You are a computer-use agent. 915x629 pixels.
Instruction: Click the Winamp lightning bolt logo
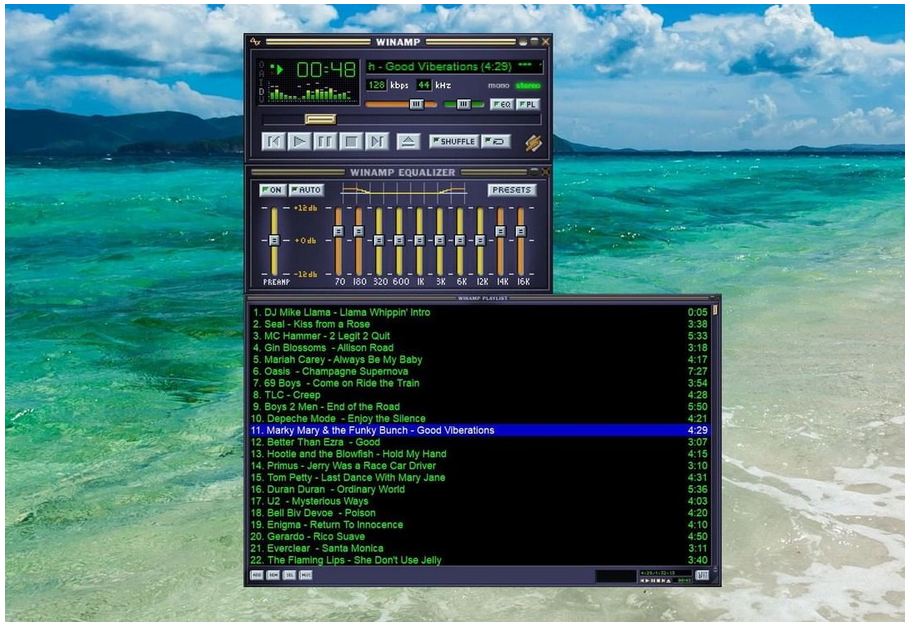point(533,142)
